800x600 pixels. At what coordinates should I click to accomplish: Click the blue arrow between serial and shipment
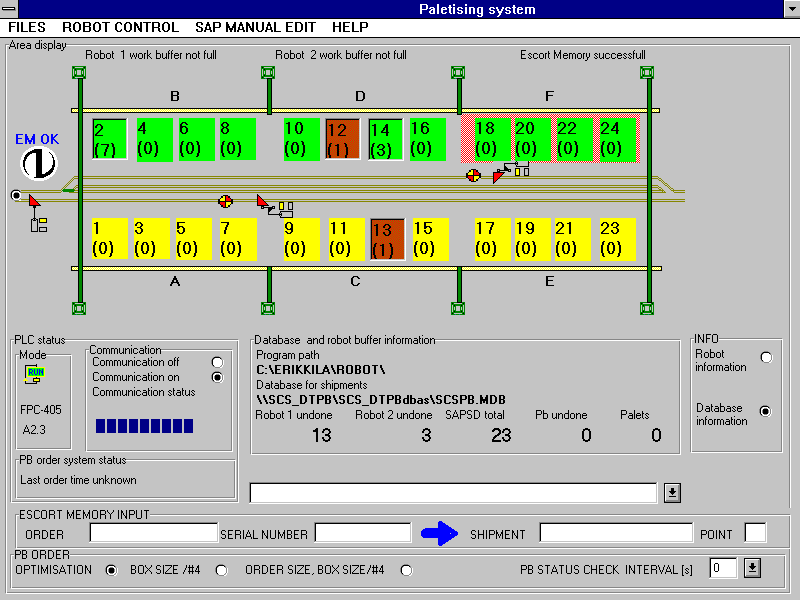point(439,534)
